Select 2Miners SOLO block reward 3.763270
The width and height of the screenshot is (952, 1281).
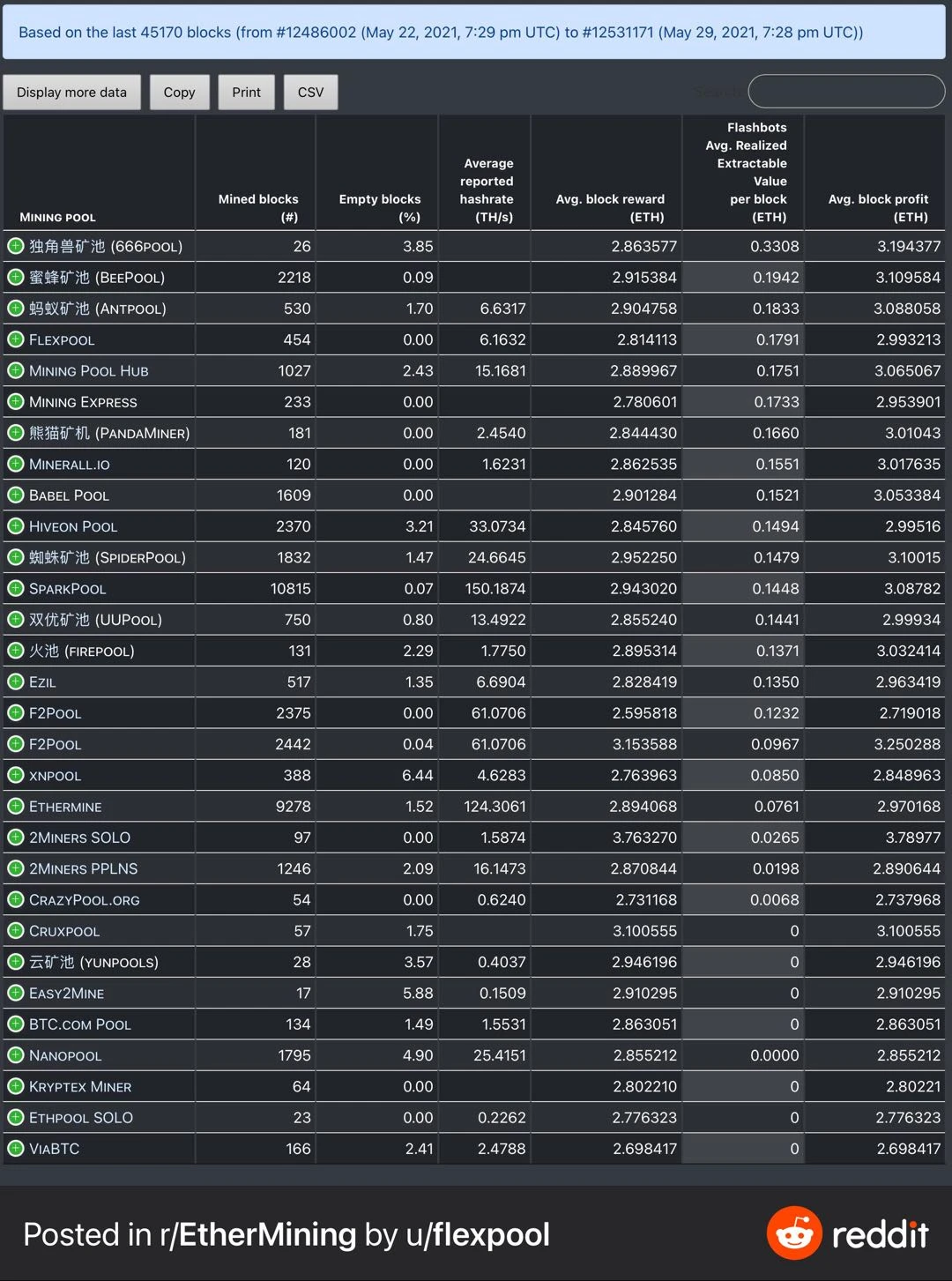644,838
